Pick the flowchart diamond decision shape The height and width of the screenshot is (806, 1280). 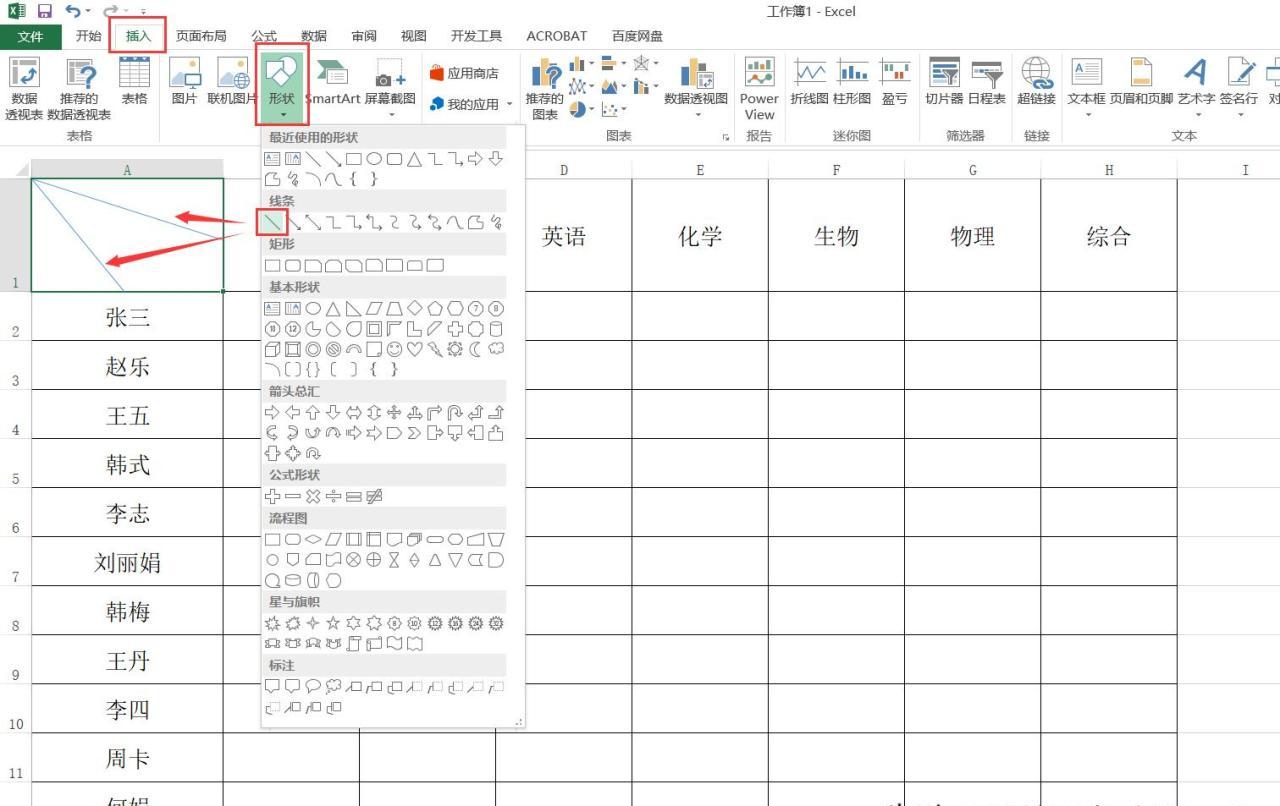[313, 539]
